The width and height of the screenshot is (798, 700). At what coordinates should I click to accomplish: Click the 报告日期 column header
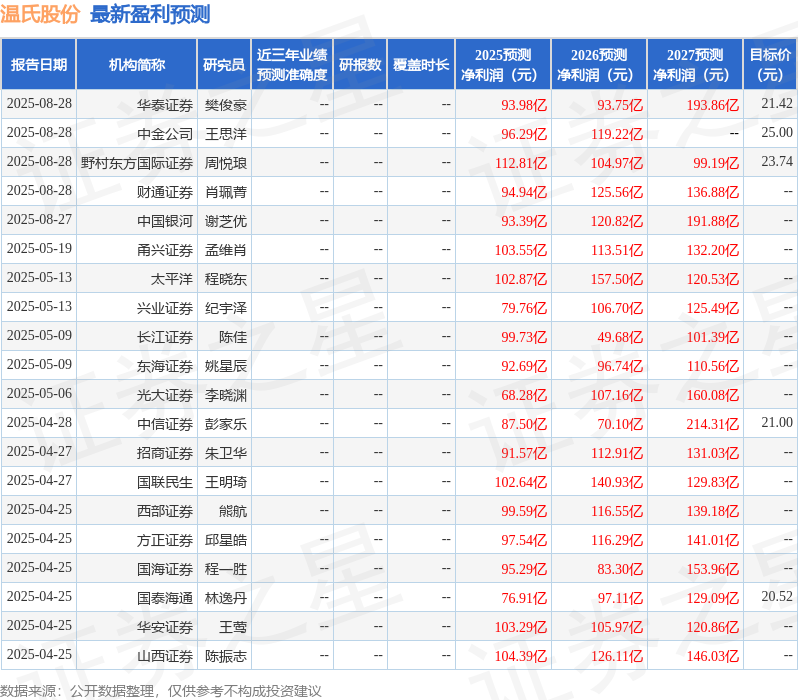click(39, 65)
